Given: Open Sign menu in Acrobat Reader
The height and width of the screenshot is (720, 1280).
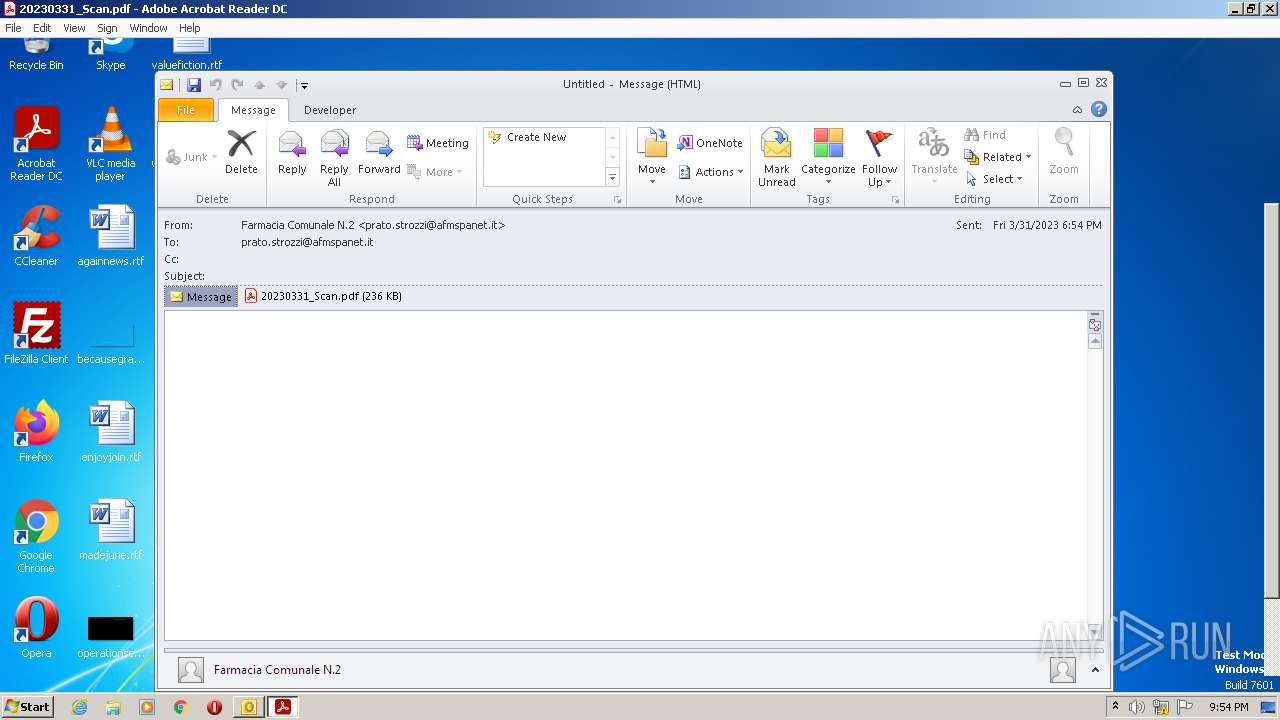Looking at the screenshot, I should click(x=107, y=28).
